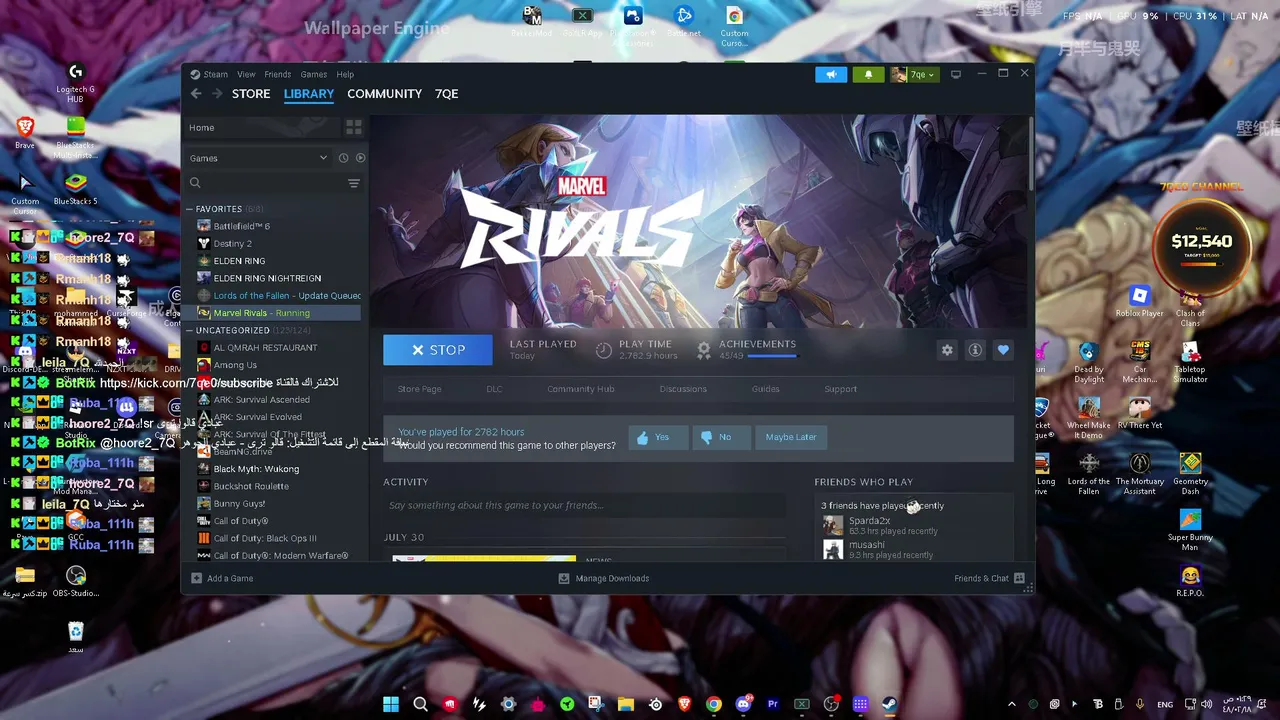Viewport: 1280px width, 720px height.
Task: Select Maybe Later for the review prompt
Action: tap(791, 437)
